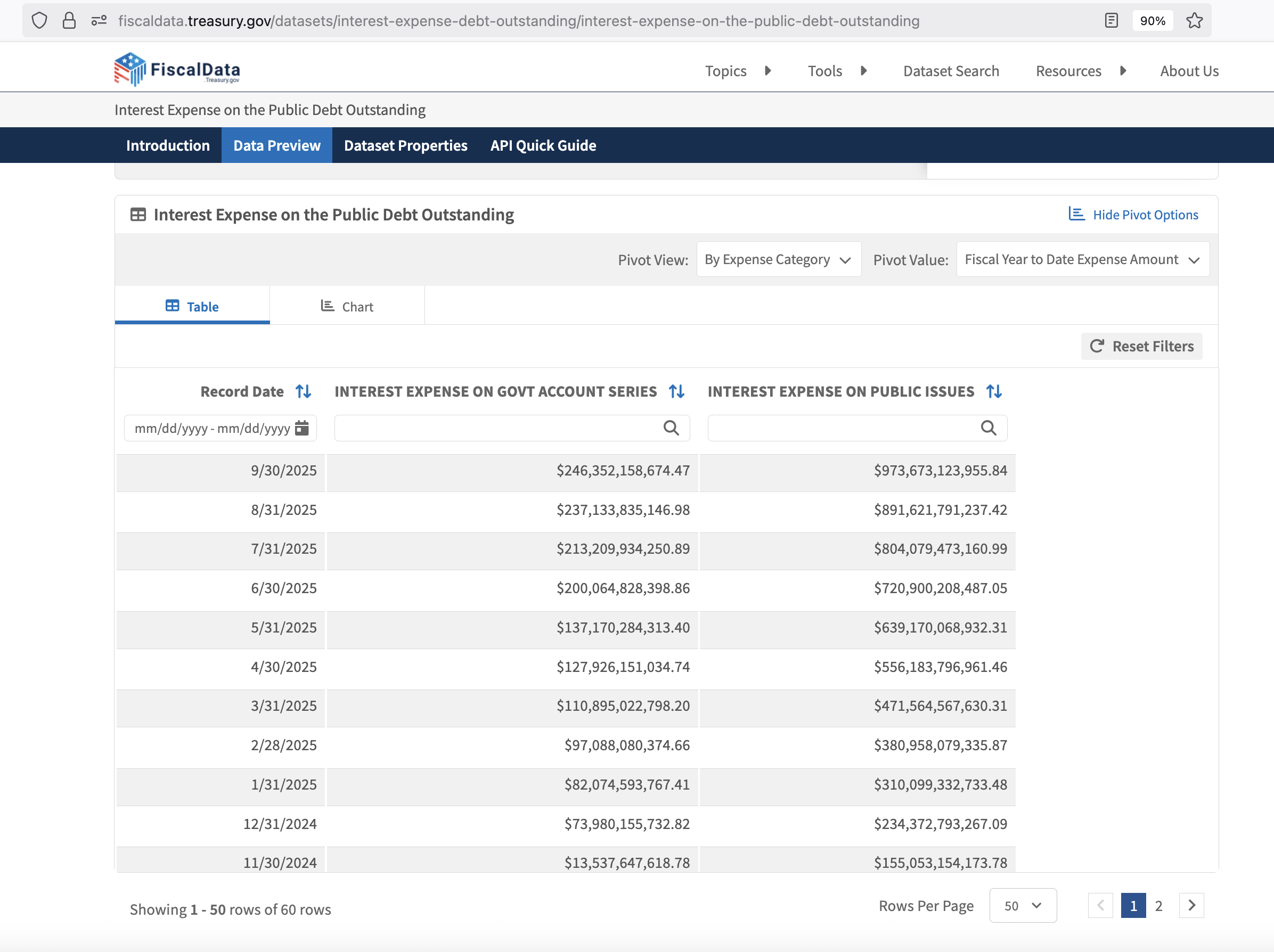Click search icon in Govt Account Series filter
The width and height of the screenshot is (1274, 952).
click(671, 428)
